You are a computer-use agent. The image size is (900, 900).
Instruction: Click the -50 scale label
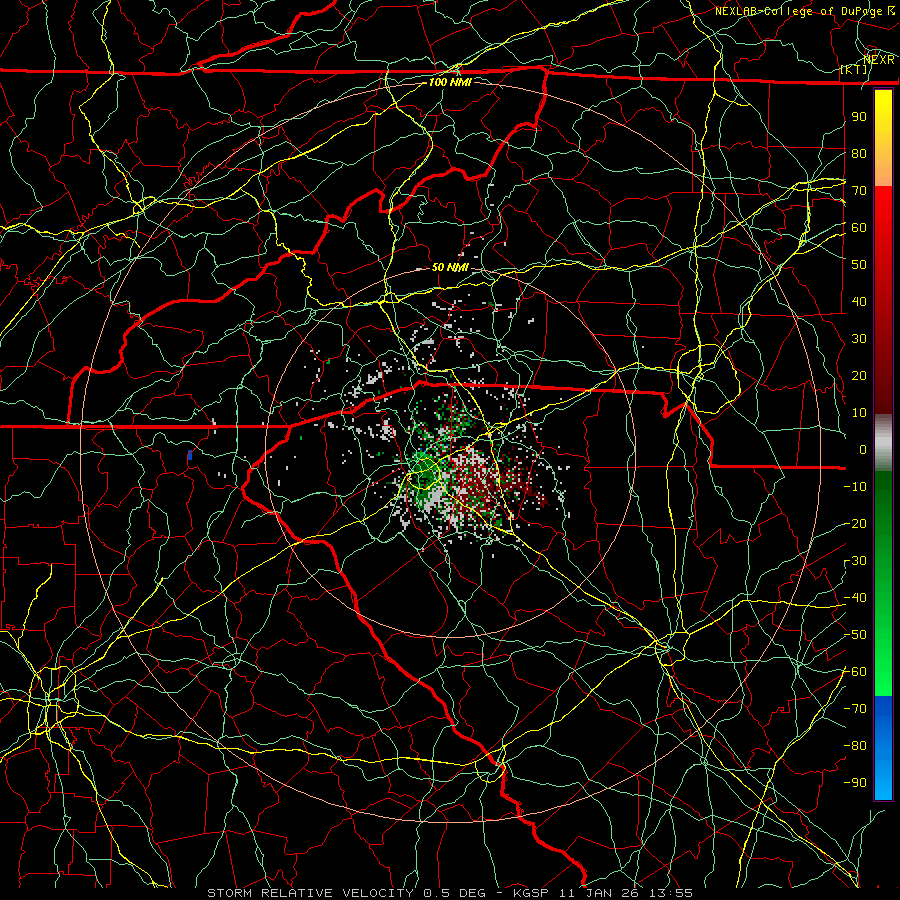(855, 635)
